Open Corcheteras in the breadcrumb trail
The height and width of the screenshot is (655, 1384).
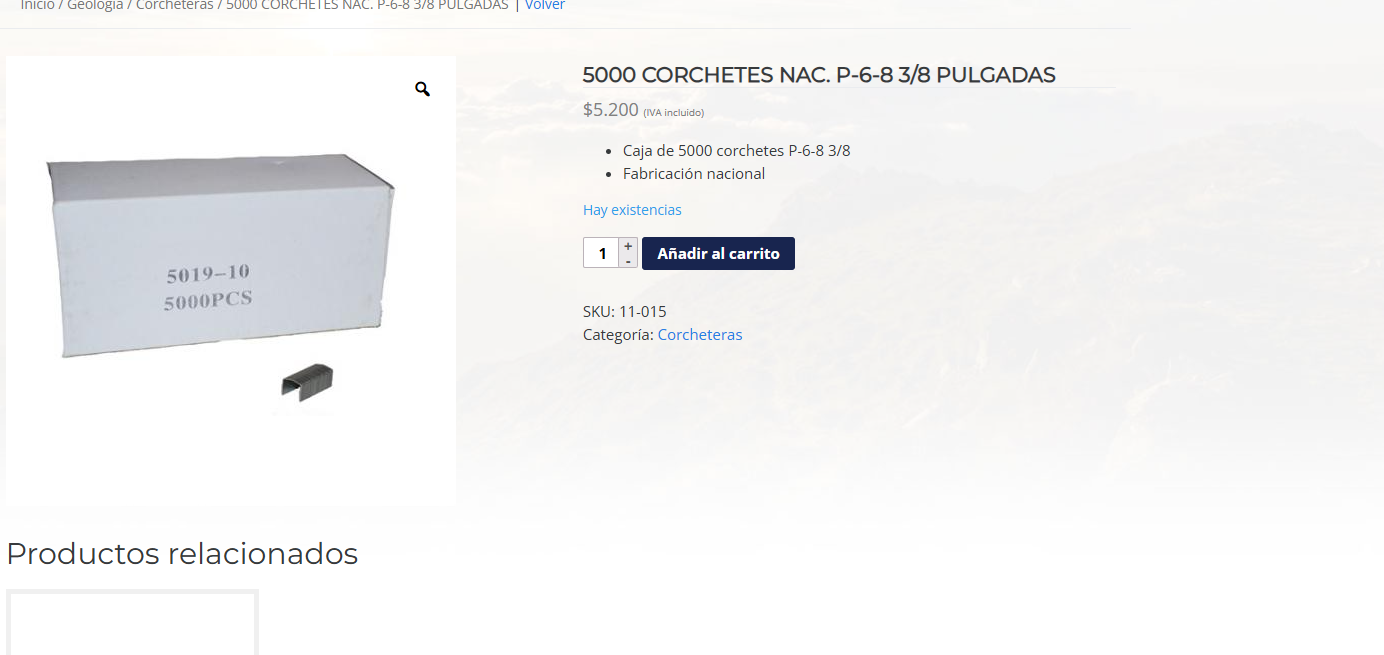tap(175, 5)
